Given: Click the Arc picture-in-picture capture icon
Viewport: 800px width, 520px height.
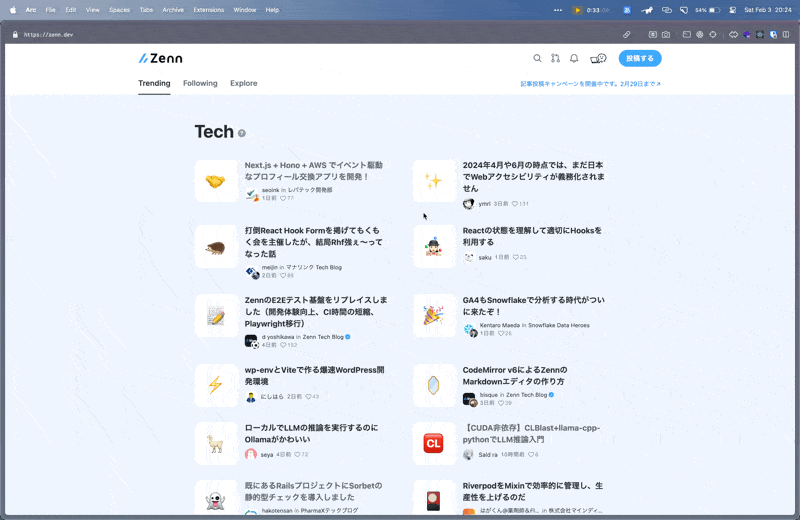Looking at the screenshot, I should coord(653,35).
